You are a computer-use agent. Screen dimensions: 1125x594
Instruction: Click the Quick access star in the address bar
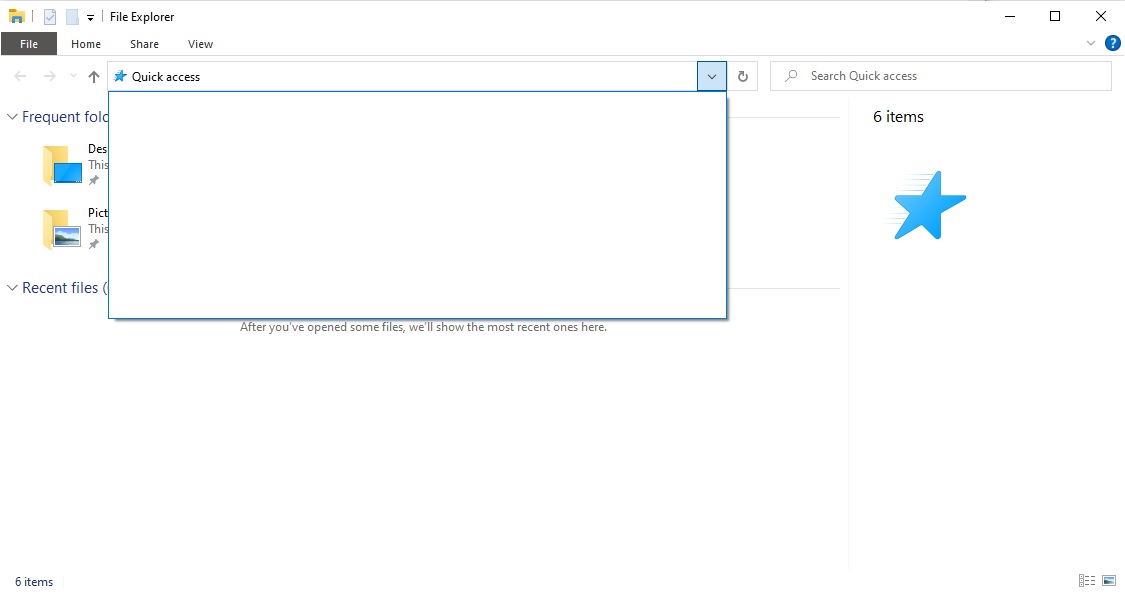119,75
